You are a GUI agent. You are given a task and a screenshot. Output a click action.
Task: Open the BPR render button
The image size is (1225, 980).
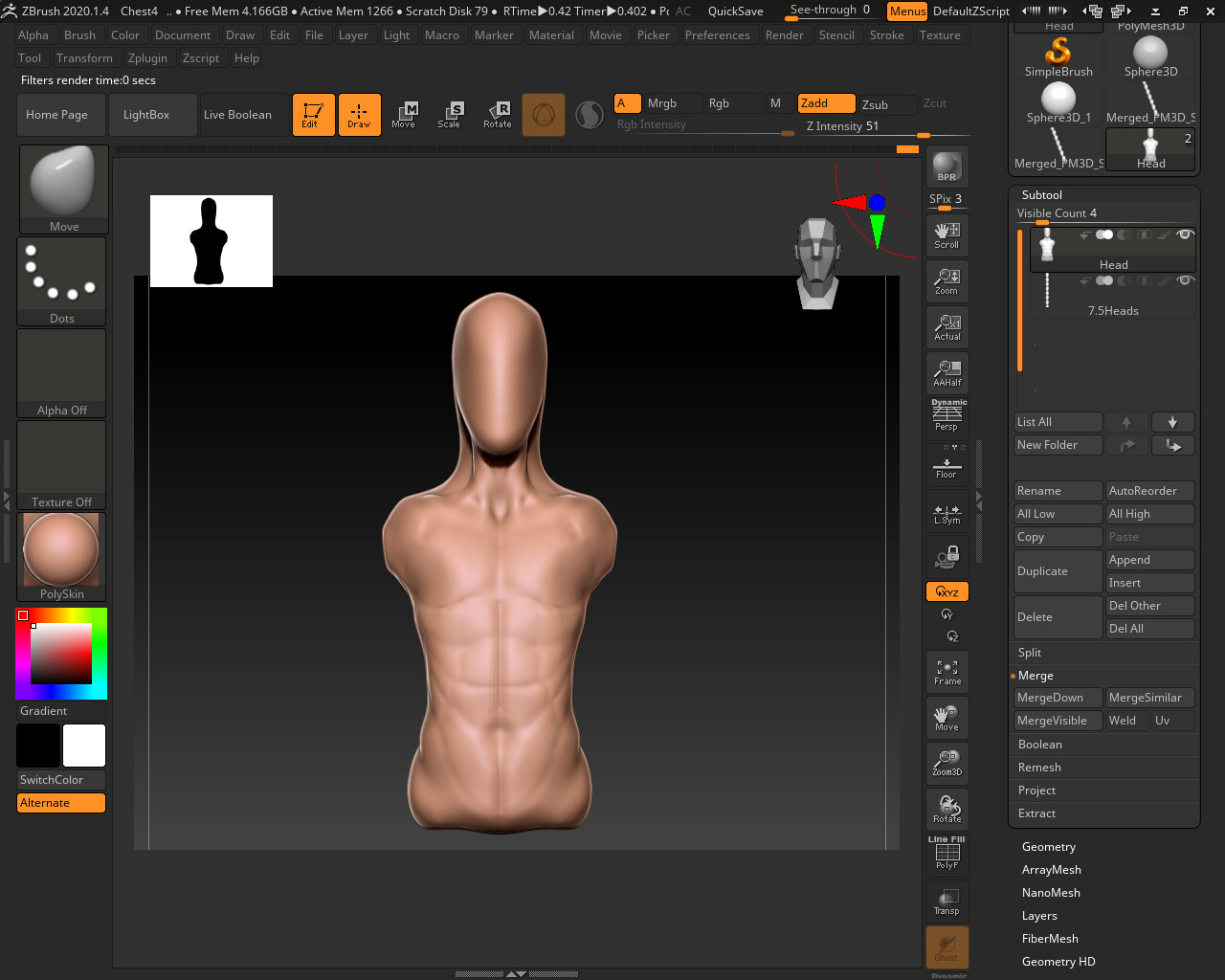tap(947, 166)
